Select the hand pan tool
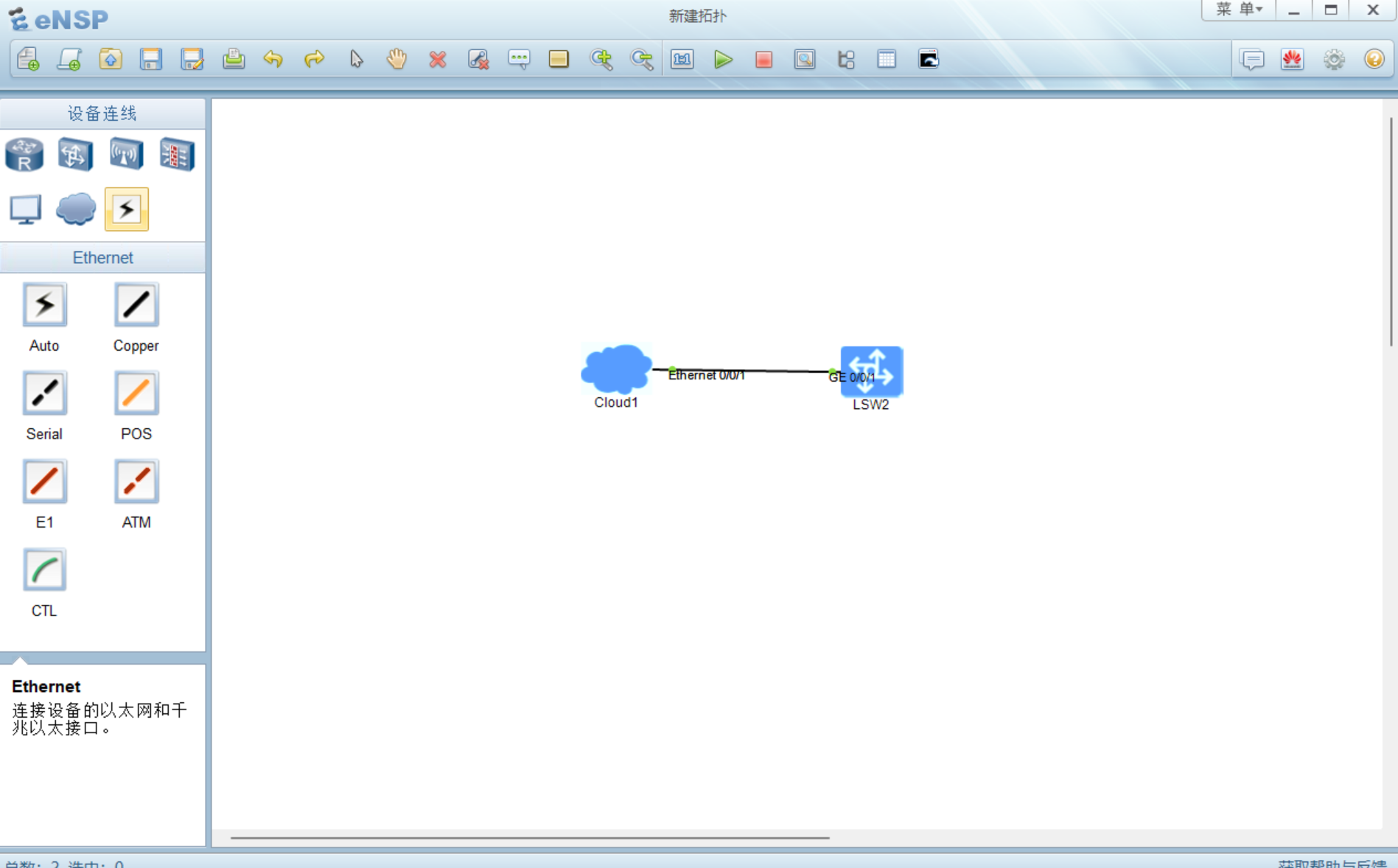Image resolution: width=1398 pixels, height=868 pixels. point(396,59)
